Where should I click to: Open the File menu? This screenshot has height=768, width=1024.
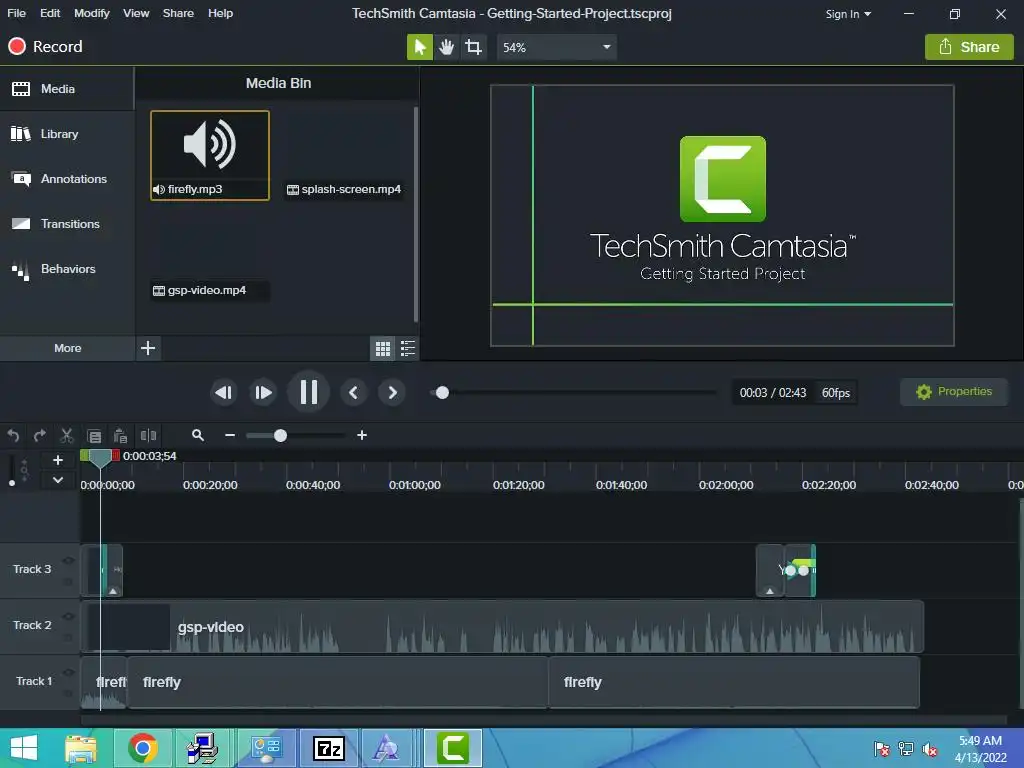[x=16, y=13]
